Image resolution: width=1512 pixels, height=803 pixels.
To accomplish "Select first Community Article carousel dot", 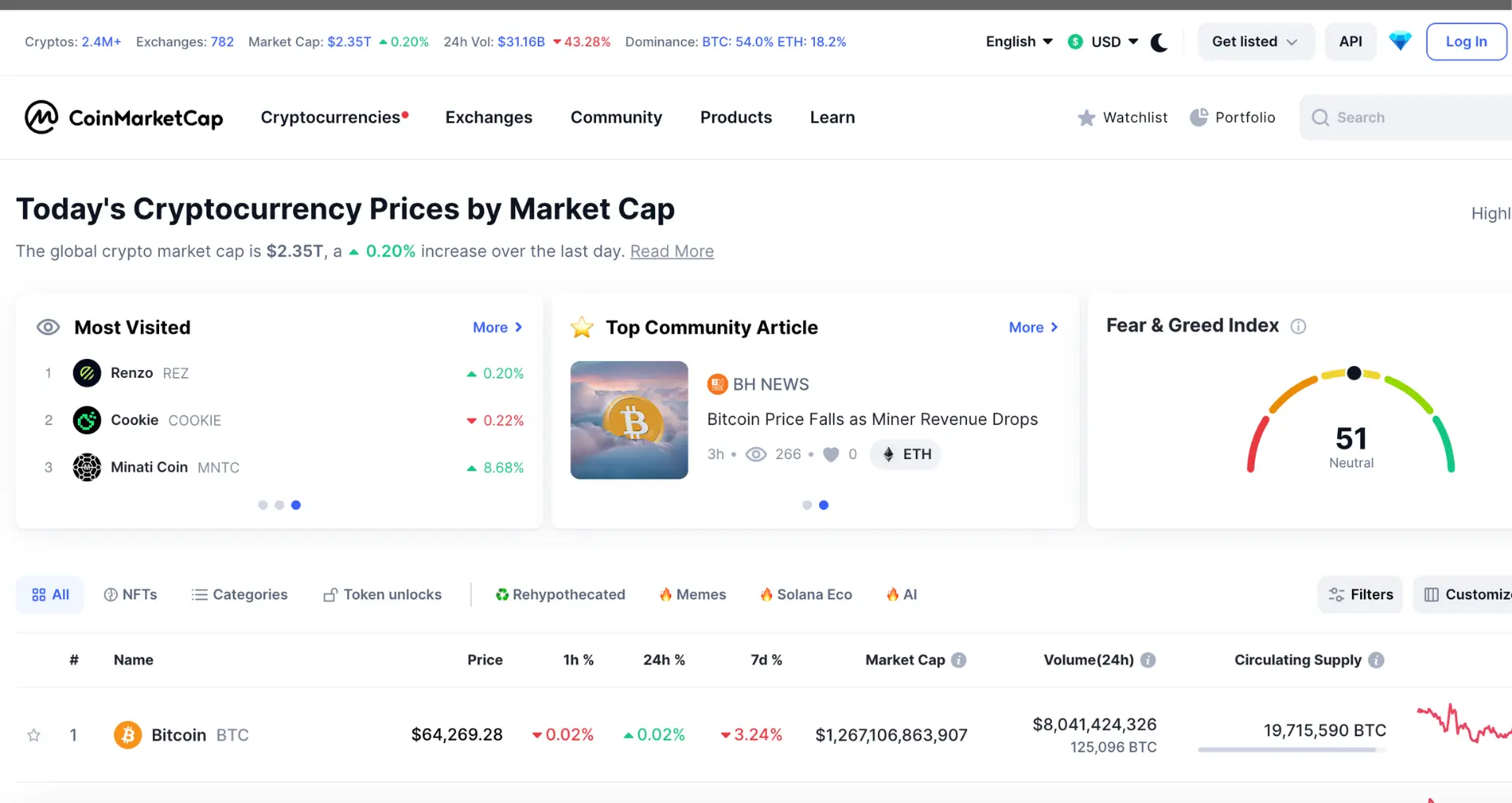I will coord(807,505).
